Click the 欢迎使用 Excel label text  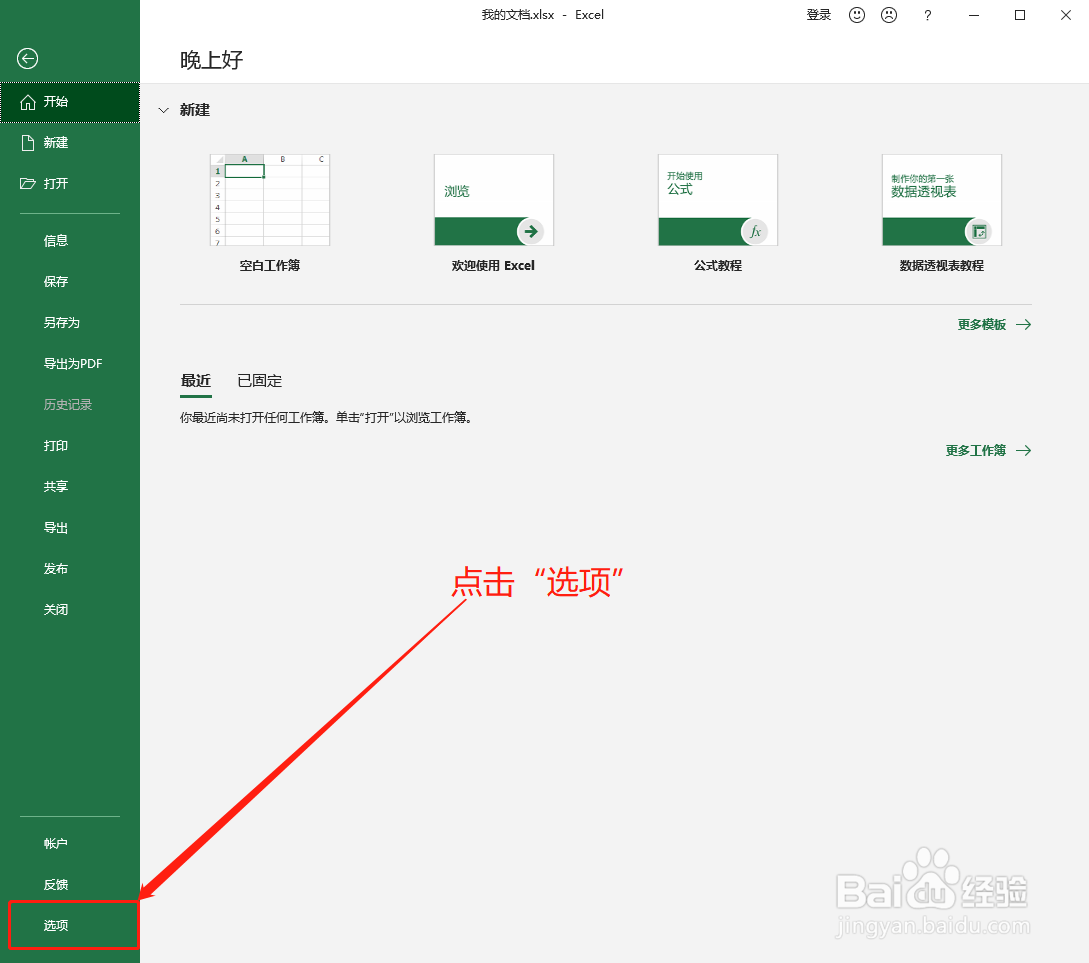coord(493,266)
